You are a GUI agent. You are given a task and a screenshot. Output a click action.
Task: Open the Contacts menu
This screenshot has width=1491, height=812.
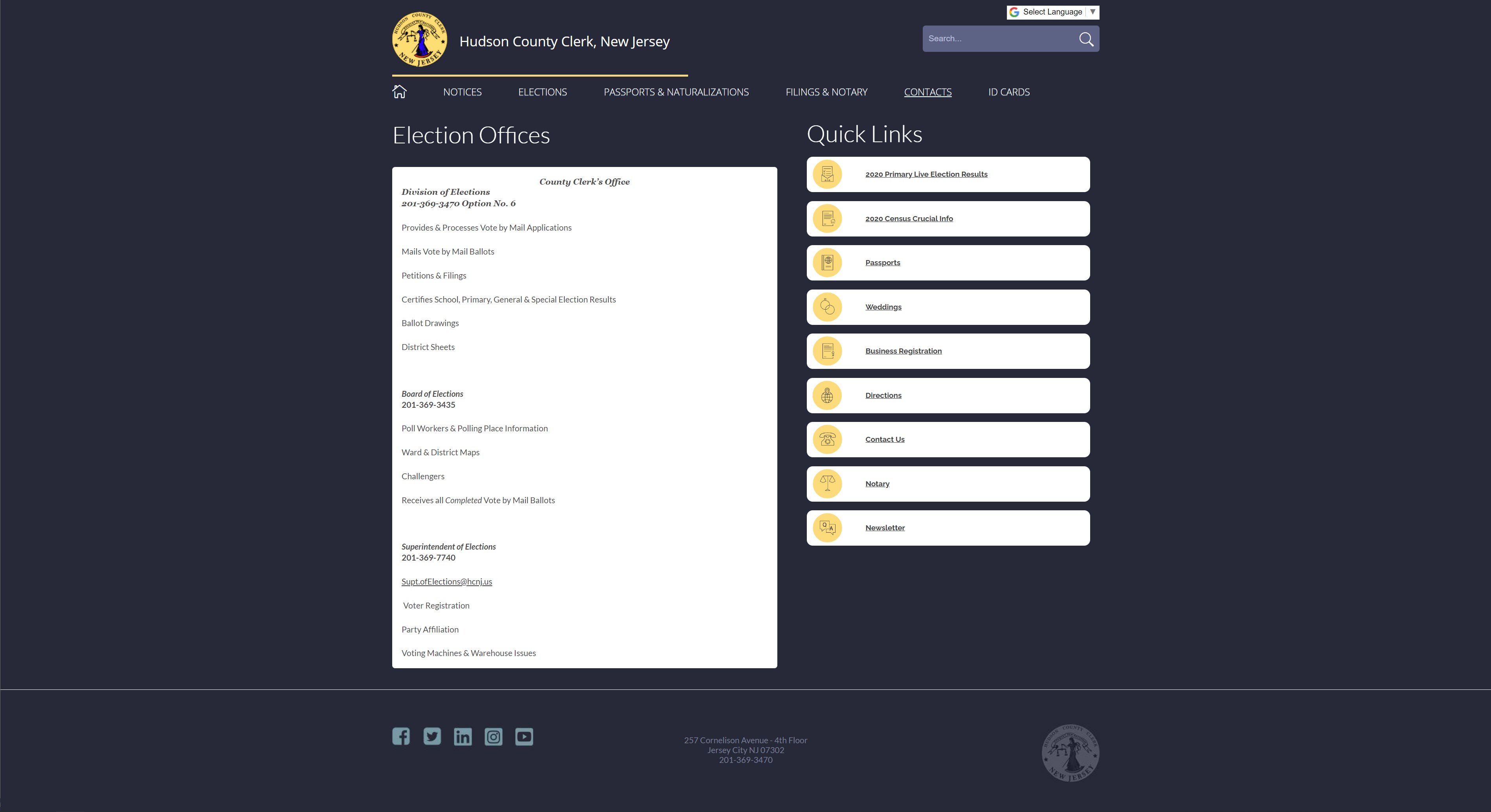[928, 92]
